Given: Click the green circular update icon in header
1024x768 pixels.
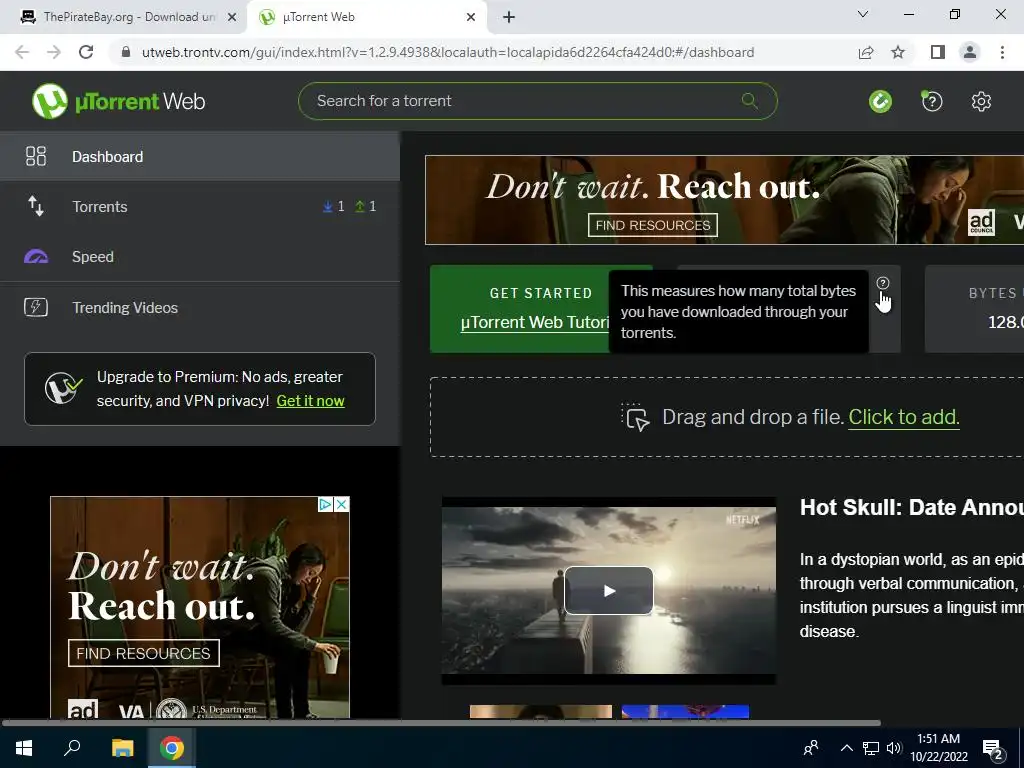Looking at the screenshot, I should coord(880,101).
